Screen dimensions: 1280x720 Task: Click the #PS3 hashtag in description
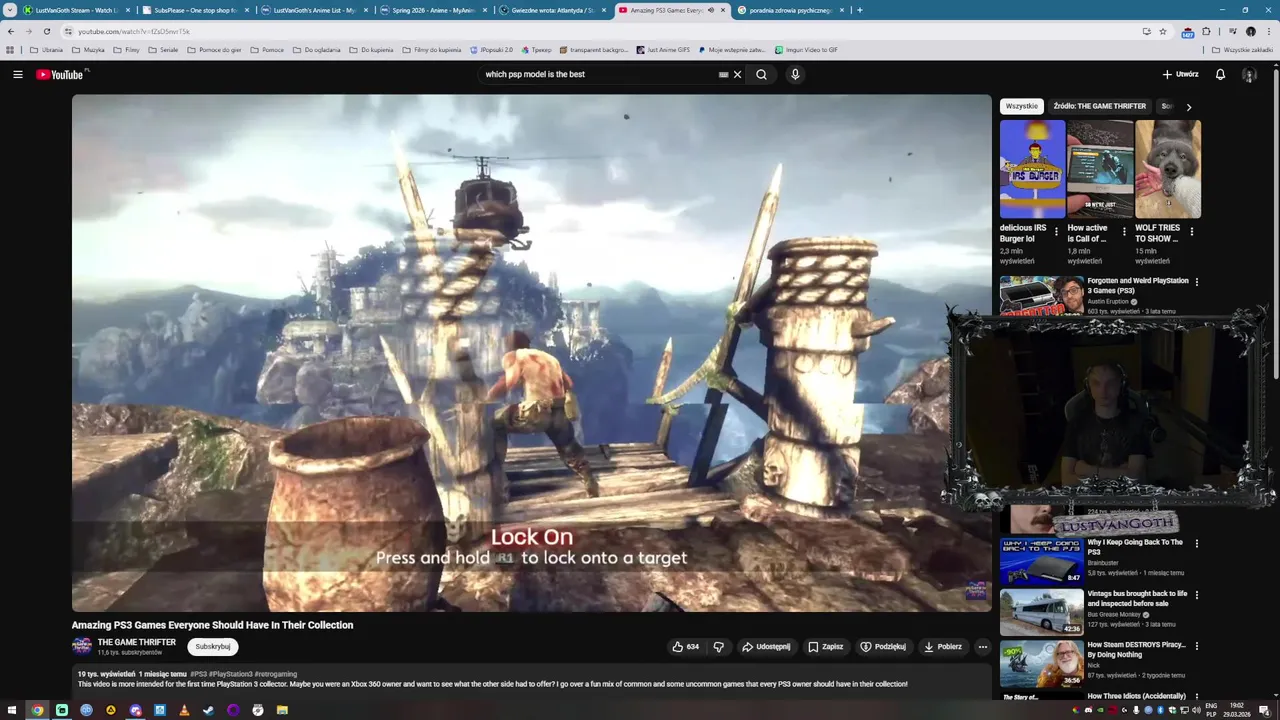(198, 674)
